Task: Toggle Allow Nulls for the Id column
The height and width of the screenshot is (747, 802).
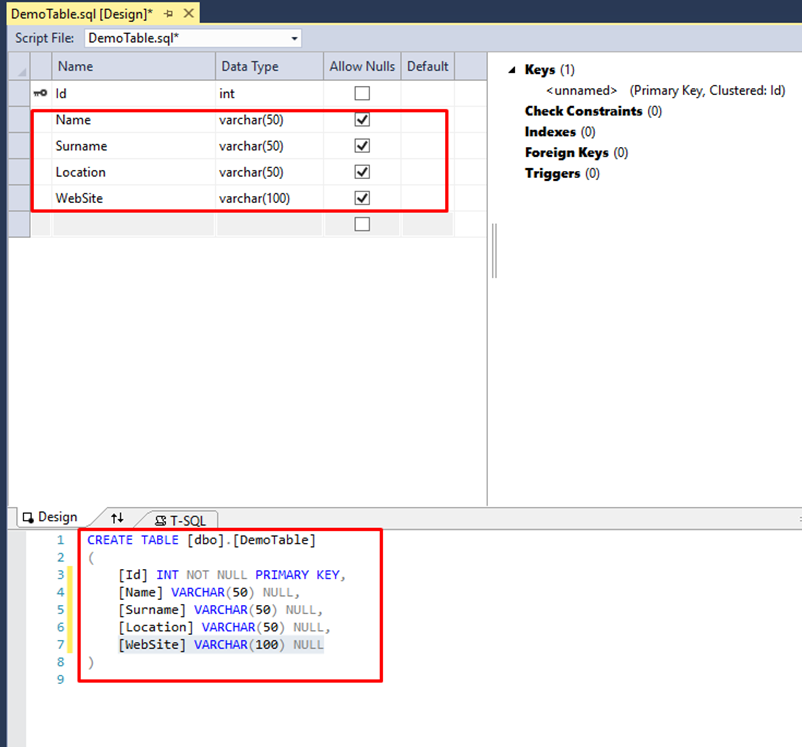Action: [x=362, y=93]
